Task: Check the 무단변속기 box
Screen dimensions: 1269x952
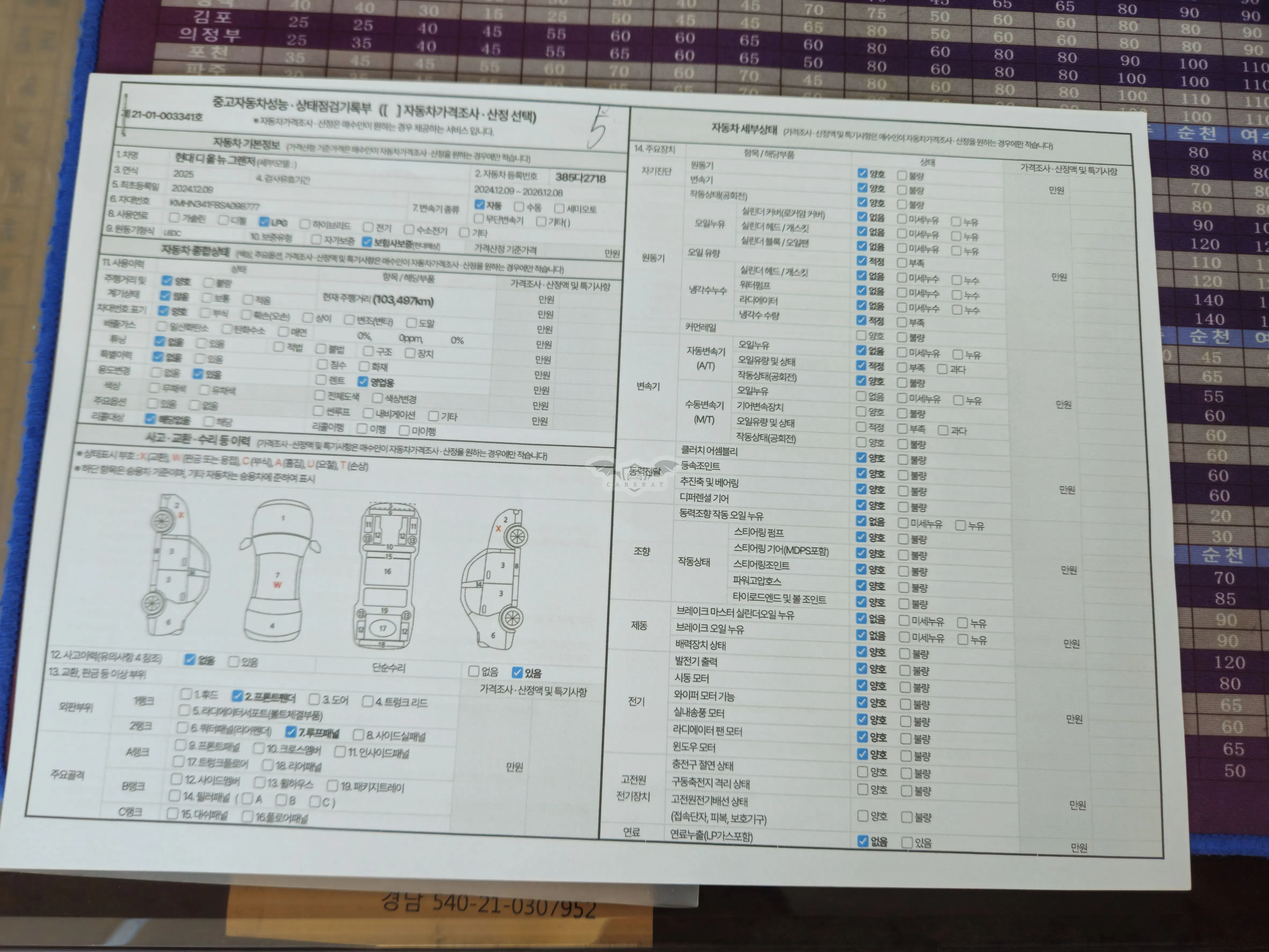Action: click(x=479, y=219)
